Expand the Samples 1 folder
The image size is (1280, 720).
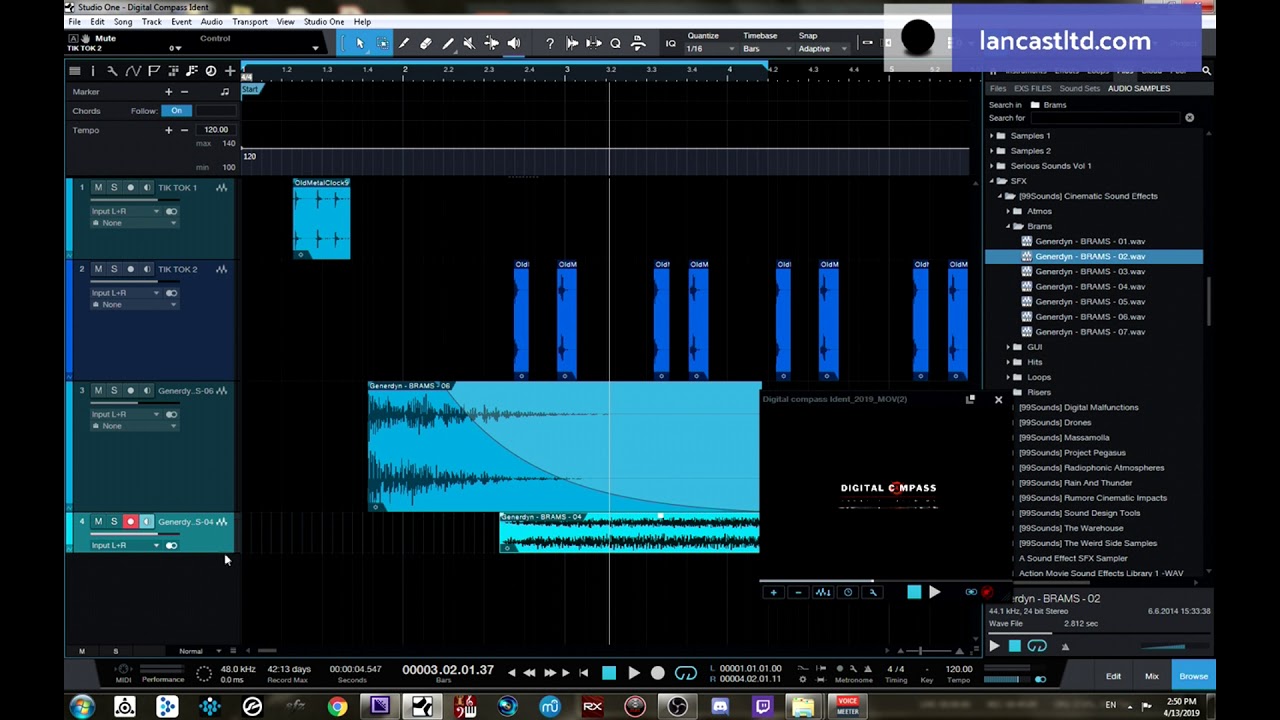pyautogui.click(x=992, y=136)
